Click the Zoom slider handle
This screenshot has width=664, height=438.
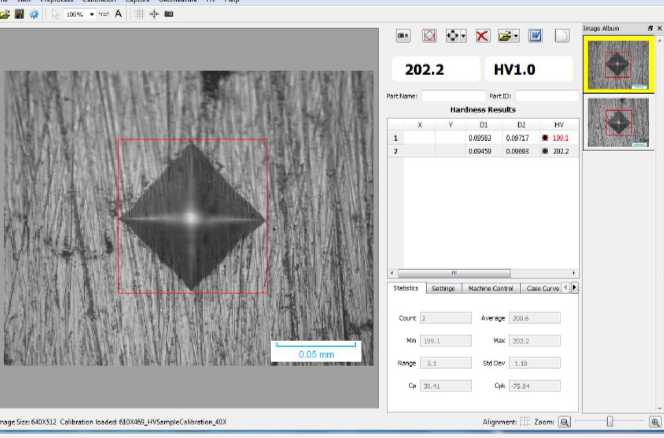pyautogui.click(x=610, y=421)
